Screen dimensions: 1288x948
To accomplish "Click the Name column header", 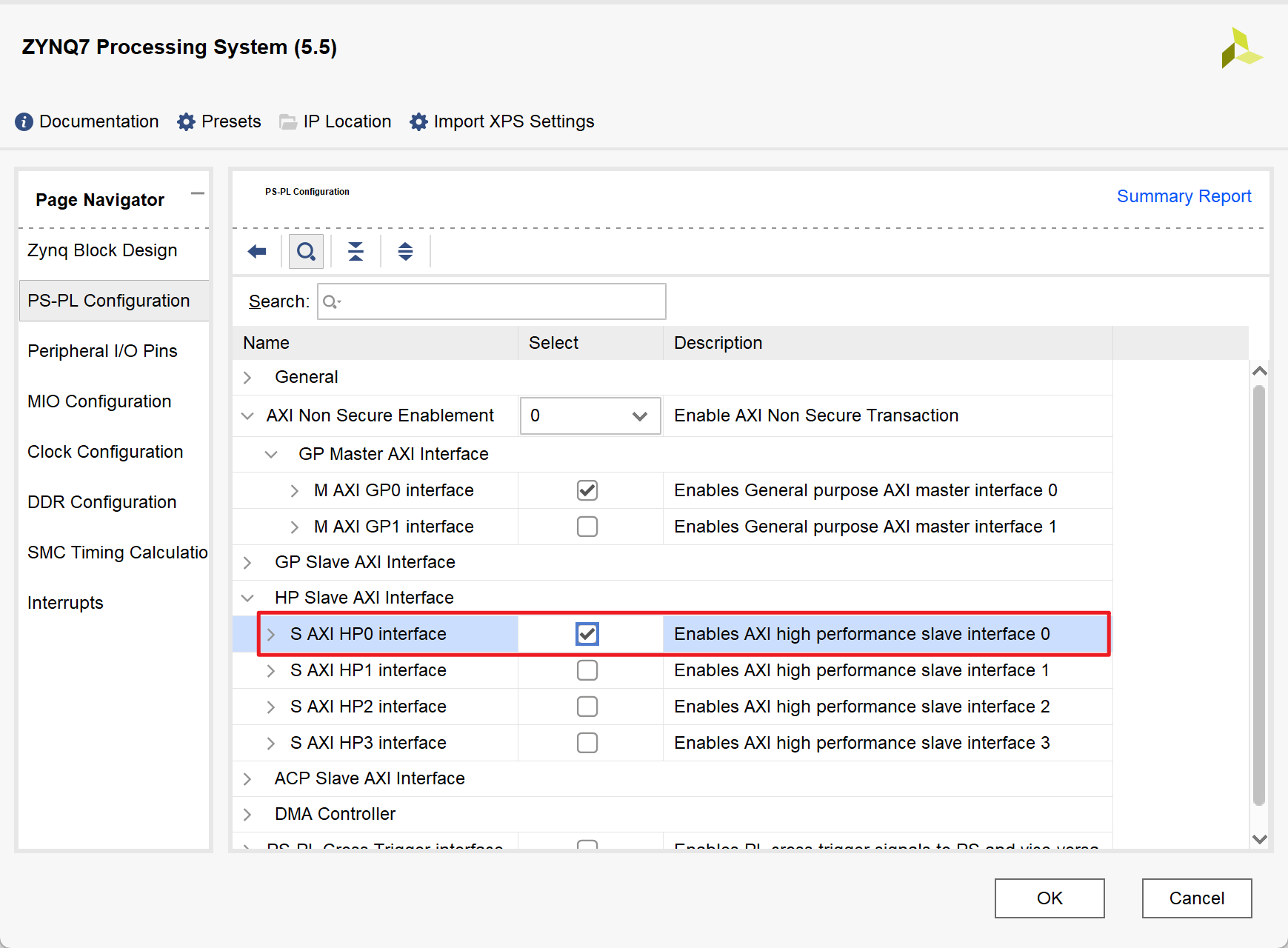I will click(x=375, y=343).
